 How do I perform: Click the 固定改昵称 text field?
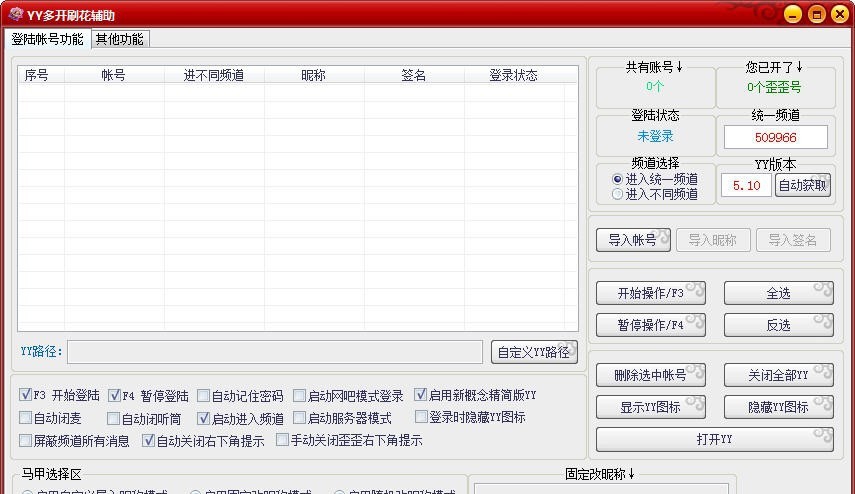(x=601, y=489)
